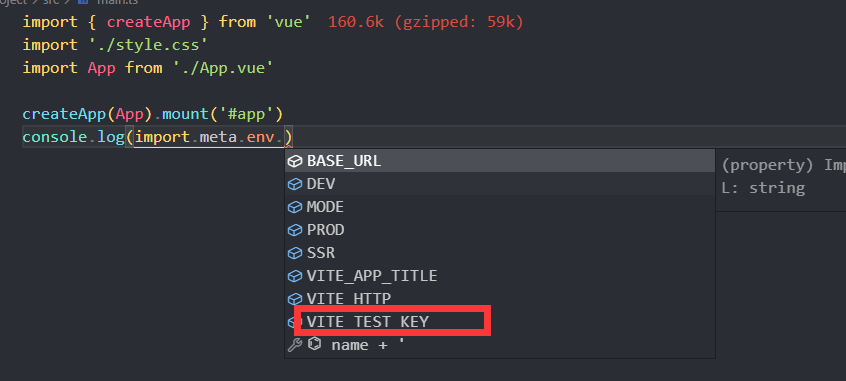The width and height of the screenshot is (846, 381).
Task: Select the BASE_URL autocomplete suggestion
Action: [x=500, y=161]
